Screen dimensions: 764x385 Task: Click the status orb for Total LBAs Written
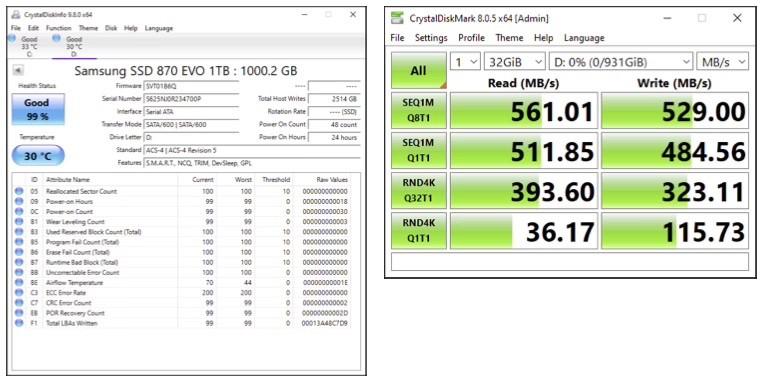click(x=19, y=323)
